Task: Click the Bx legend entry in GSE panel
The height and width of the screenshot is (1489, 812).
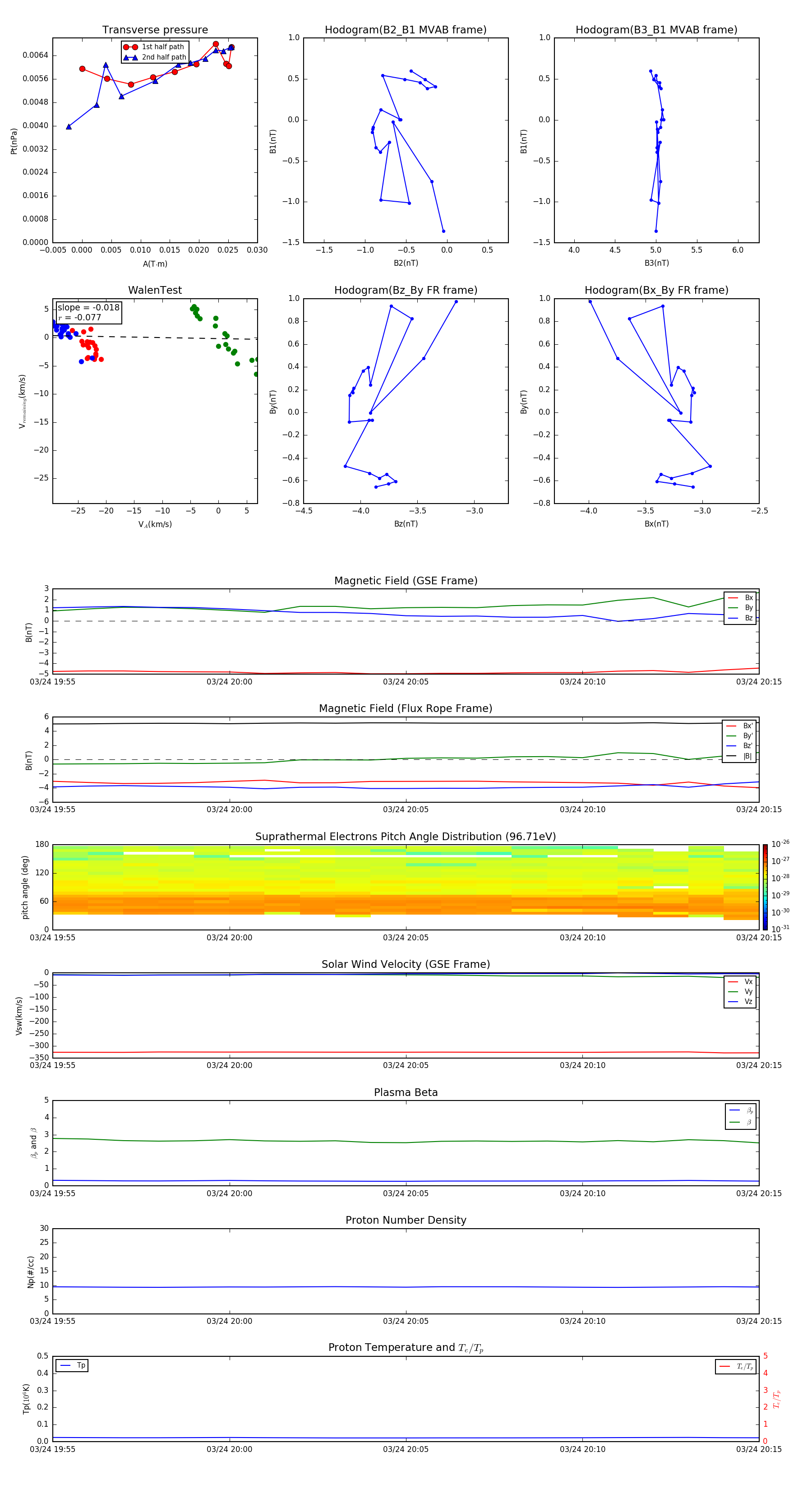Action: coord(740,598)
